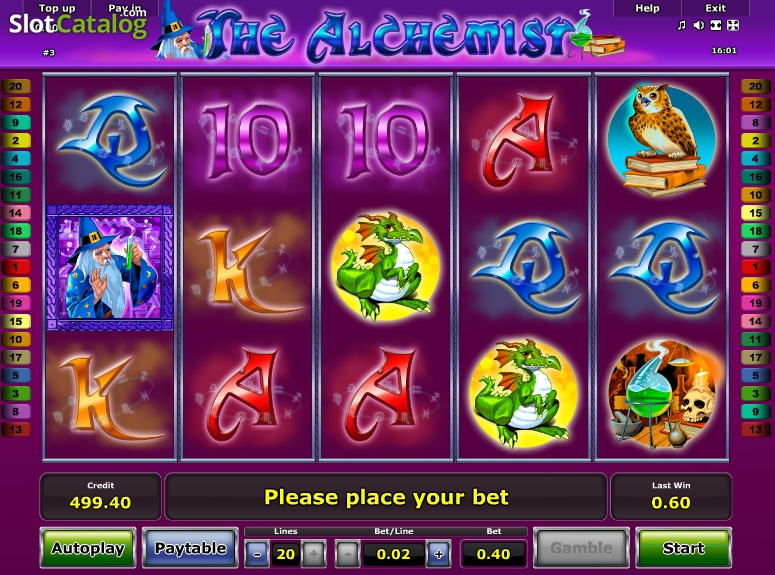The height and width of the screenshot is (575, 775).
Task: Open the Paytable
Action: (190, 548)
